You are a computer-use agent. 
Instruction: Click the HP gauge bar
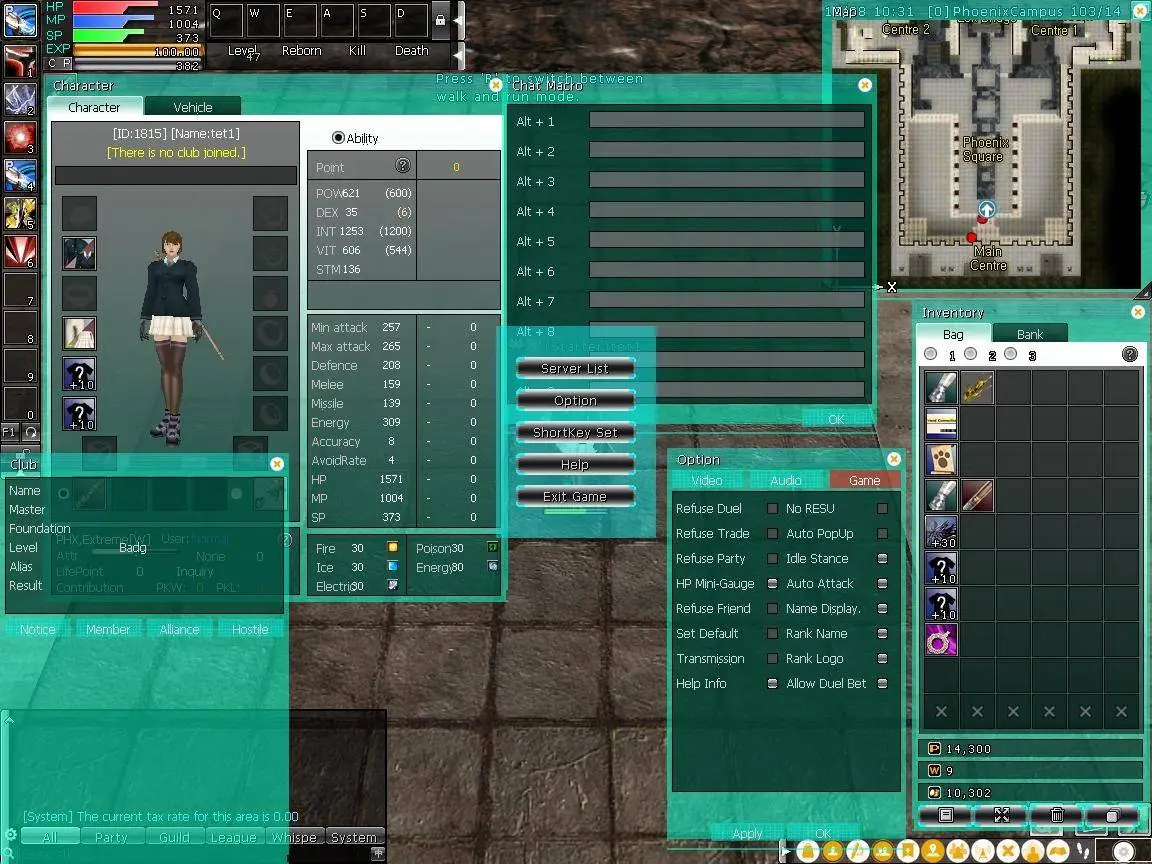point(115,8)
